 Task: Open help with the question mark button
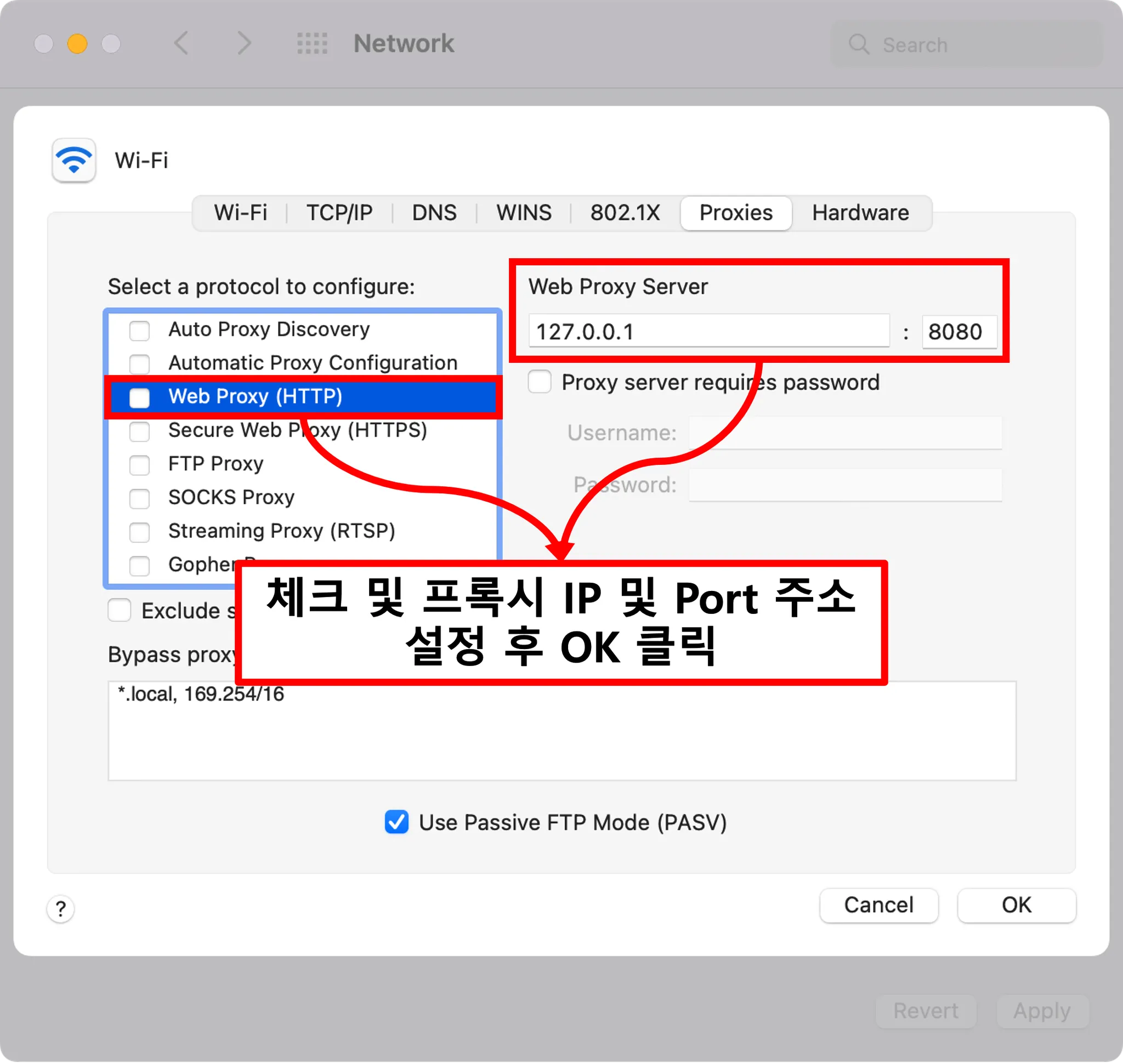click(x=61, y=909)
